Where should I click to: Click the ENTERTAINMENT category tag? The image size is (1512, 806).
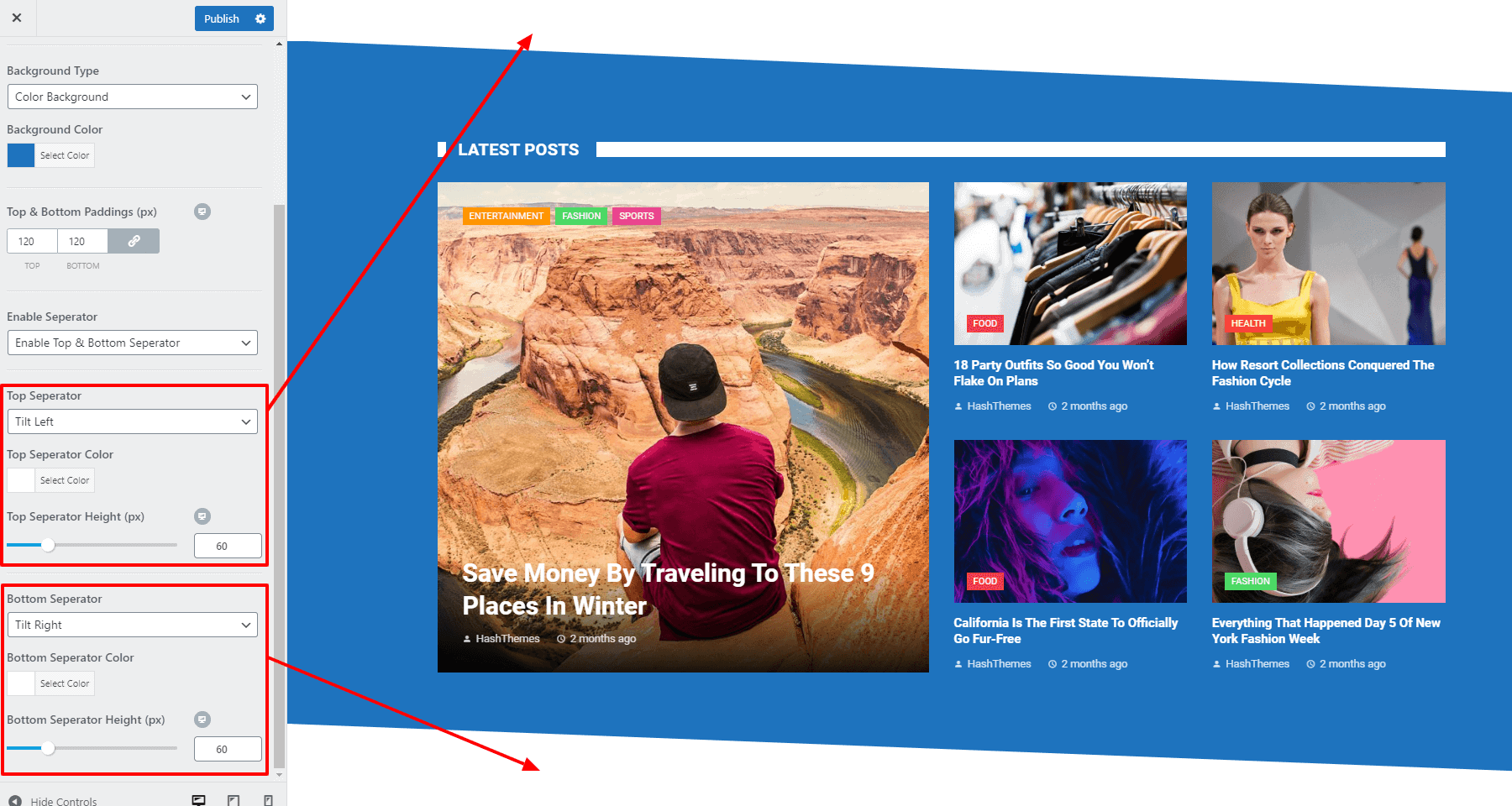tap(507, 216)
